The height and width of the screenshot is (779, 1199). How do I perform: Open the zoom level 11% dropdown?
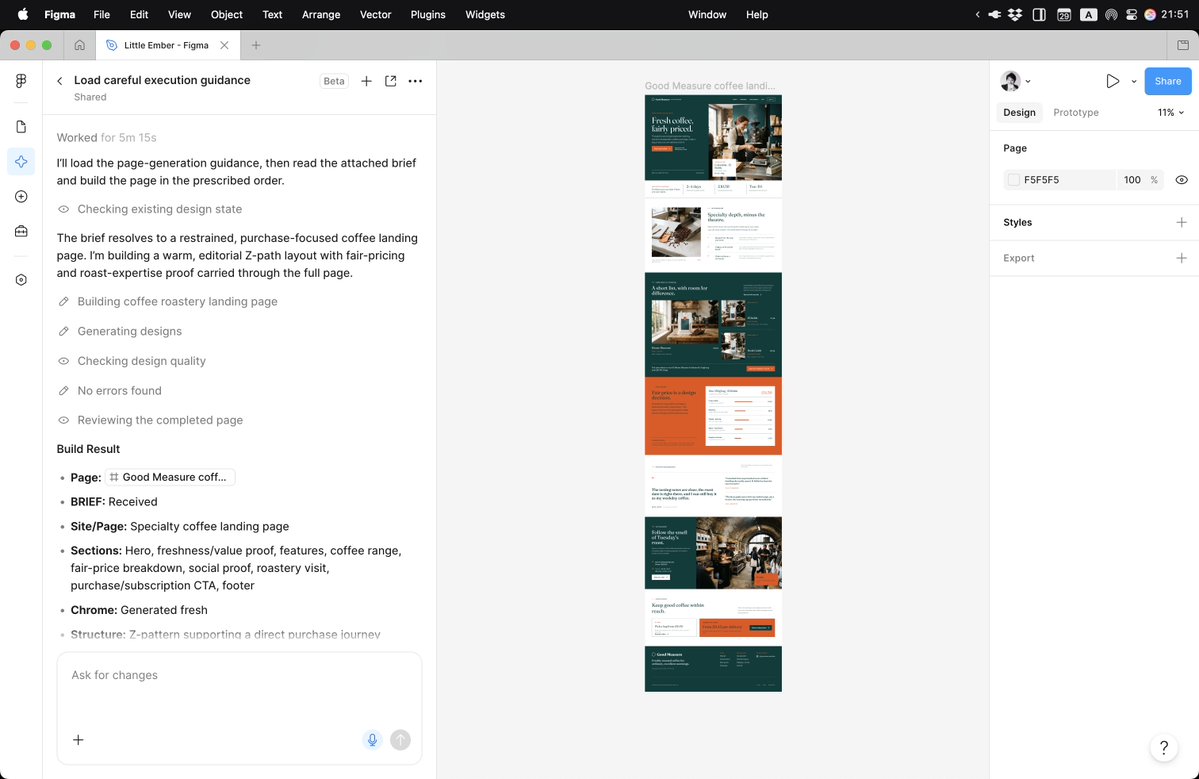(x=1171, y=112)
